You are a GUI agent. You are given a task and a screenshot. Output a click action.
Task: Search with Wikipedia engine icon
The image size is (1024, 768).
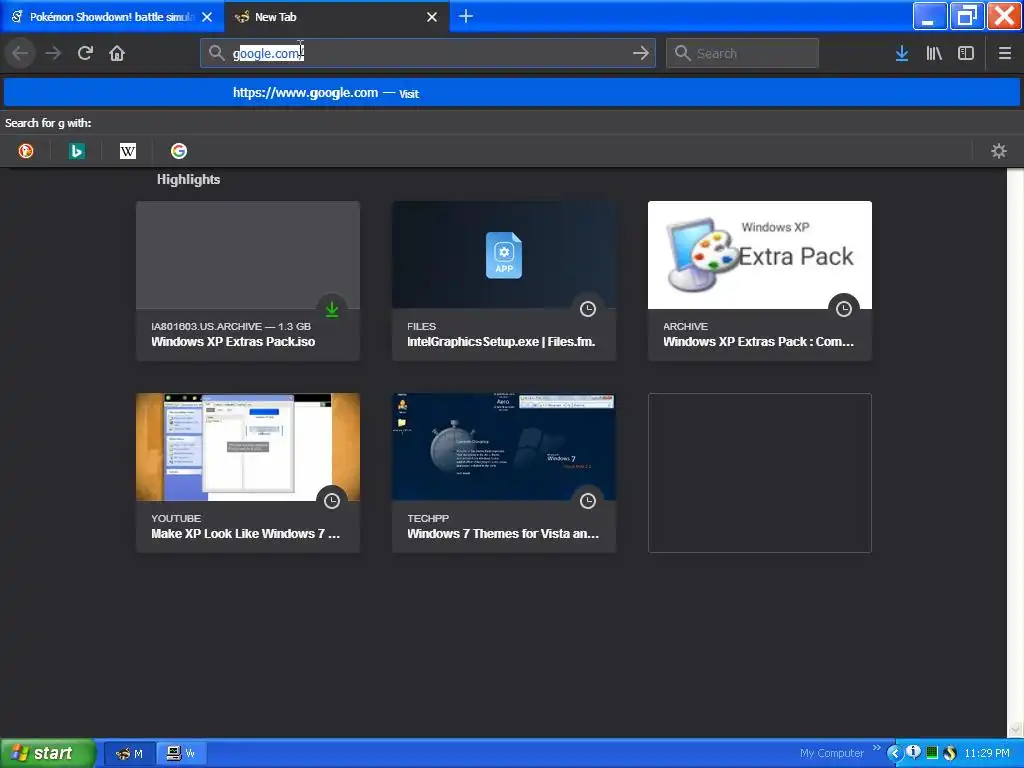tap(128, 151)
